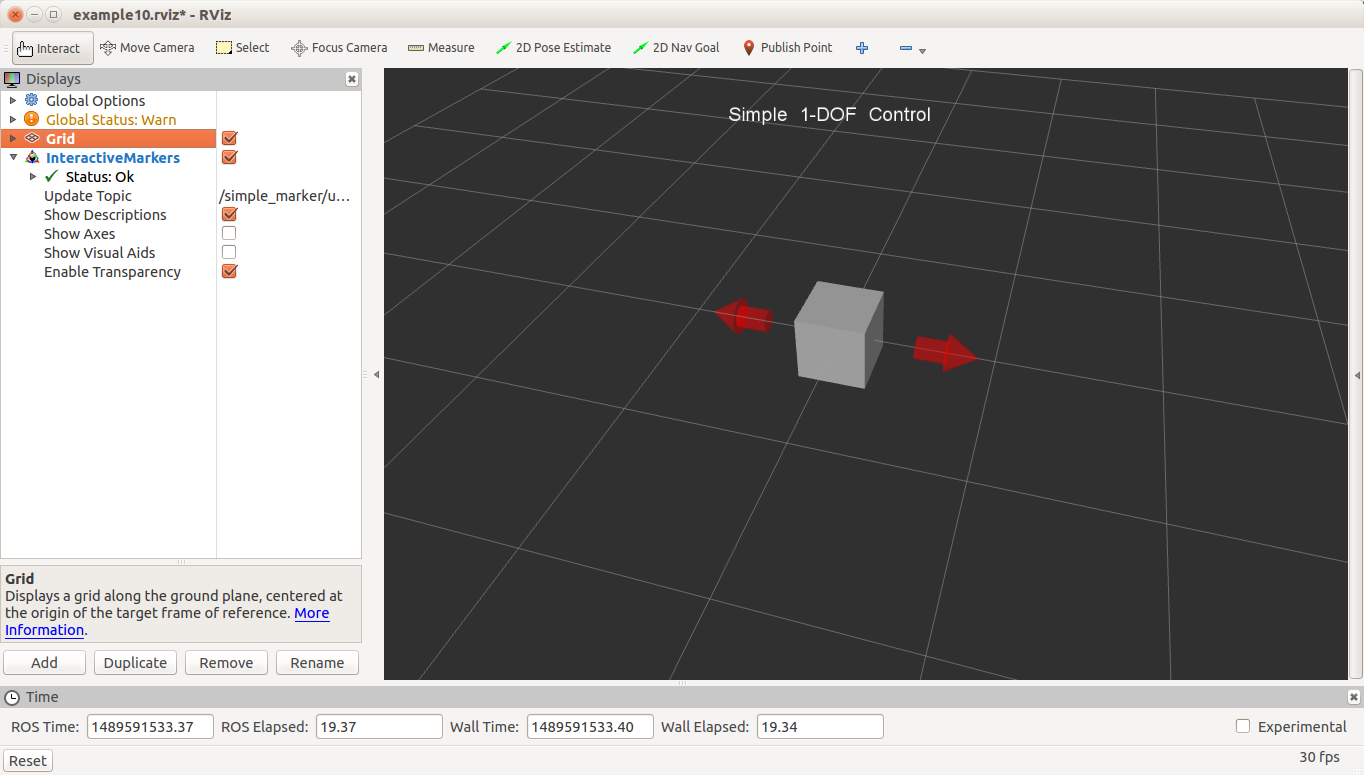Image resolution: width=1364 pixels, height=775 pixels.
Task: Activate the Move Camera tool
Action: tap(146, 47)
